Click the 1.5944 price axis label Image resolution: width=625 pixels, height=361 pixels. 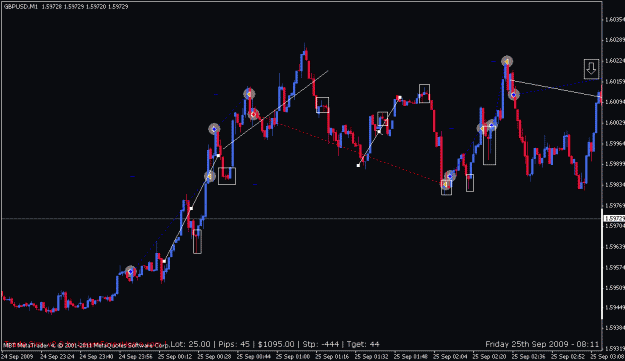(x=615, y=307)
